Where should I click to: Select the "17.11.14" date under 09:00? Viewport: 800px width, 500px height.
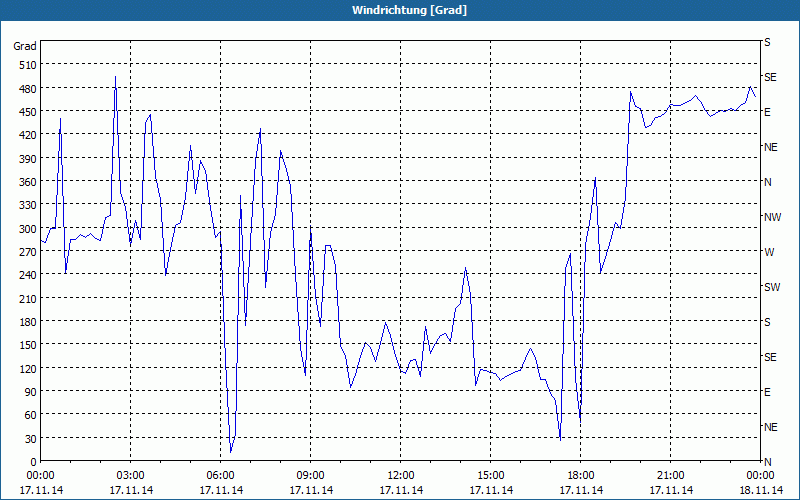coord(311,490)
